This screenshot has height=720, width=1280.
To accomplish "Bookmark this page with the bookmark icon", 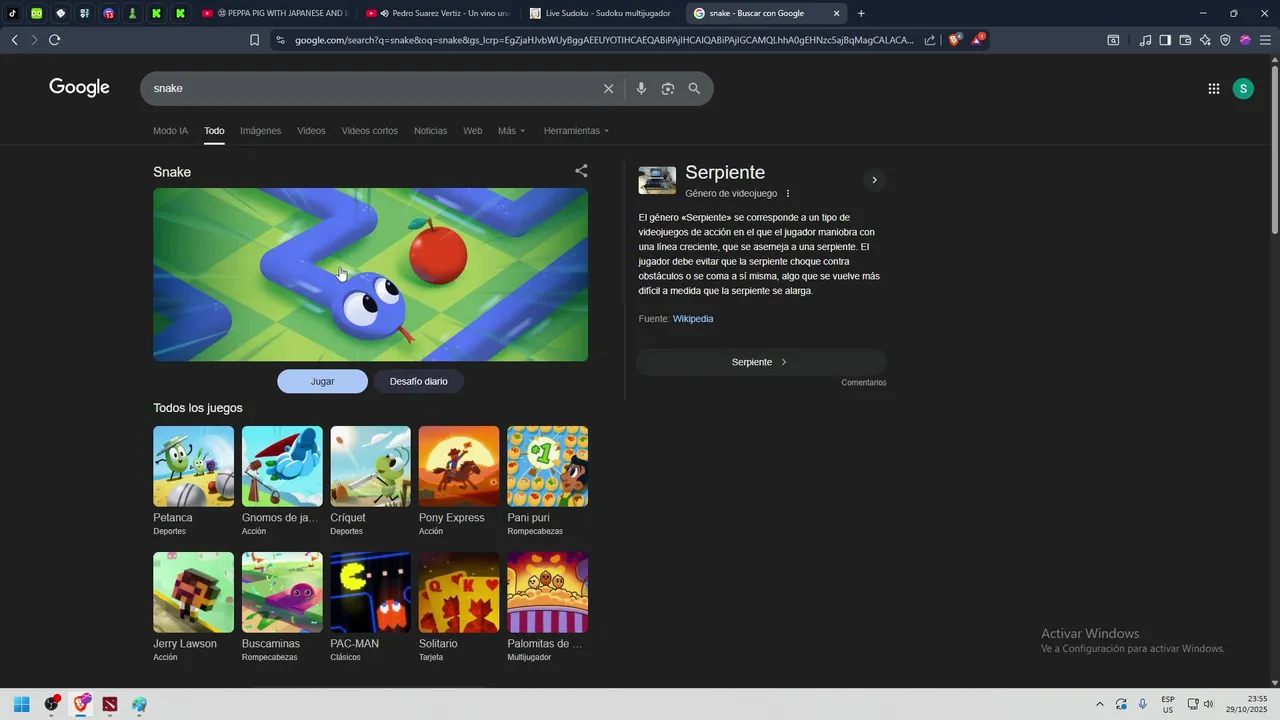I will (x=254, y=40).
